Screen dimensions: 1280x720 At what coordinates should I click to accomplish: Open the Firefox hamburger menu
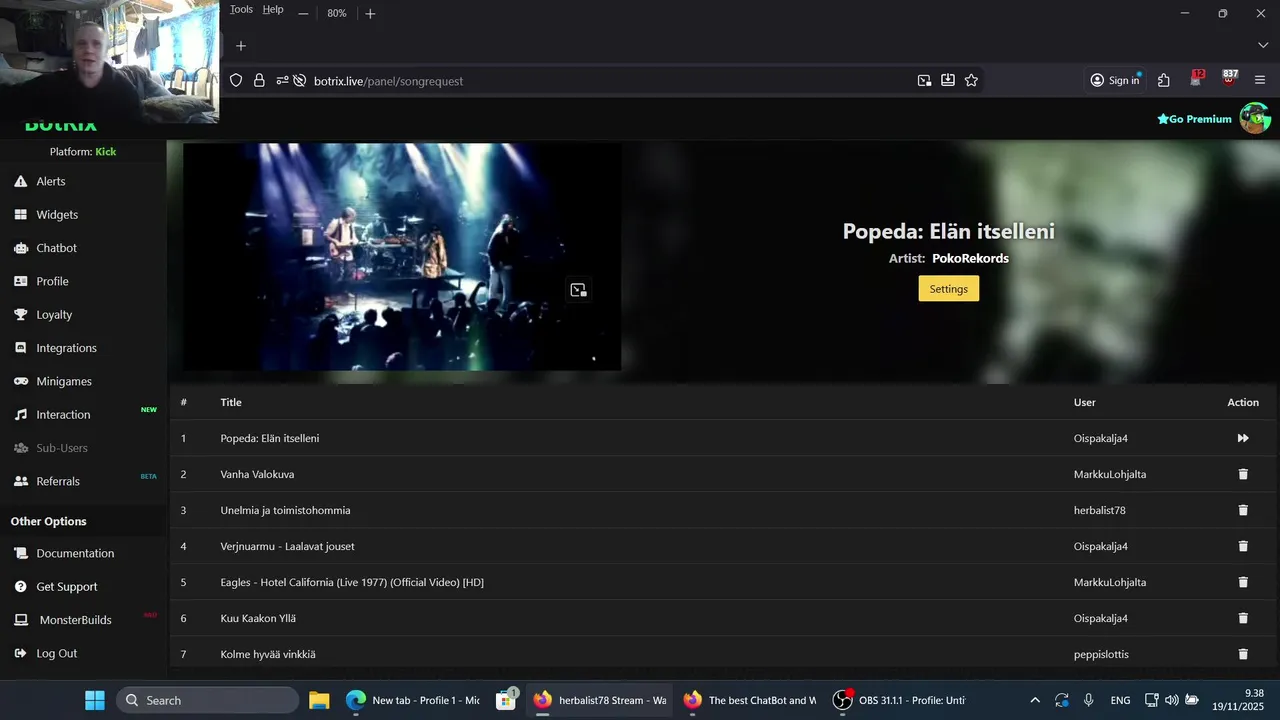pyautogui.click(x=1260, y=81)
